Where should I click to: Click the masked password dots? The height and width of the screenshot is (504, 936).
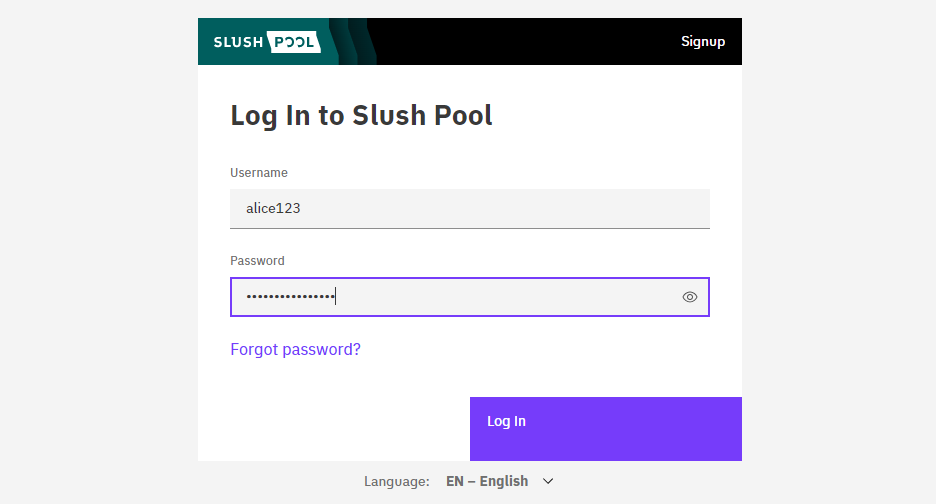291,296
